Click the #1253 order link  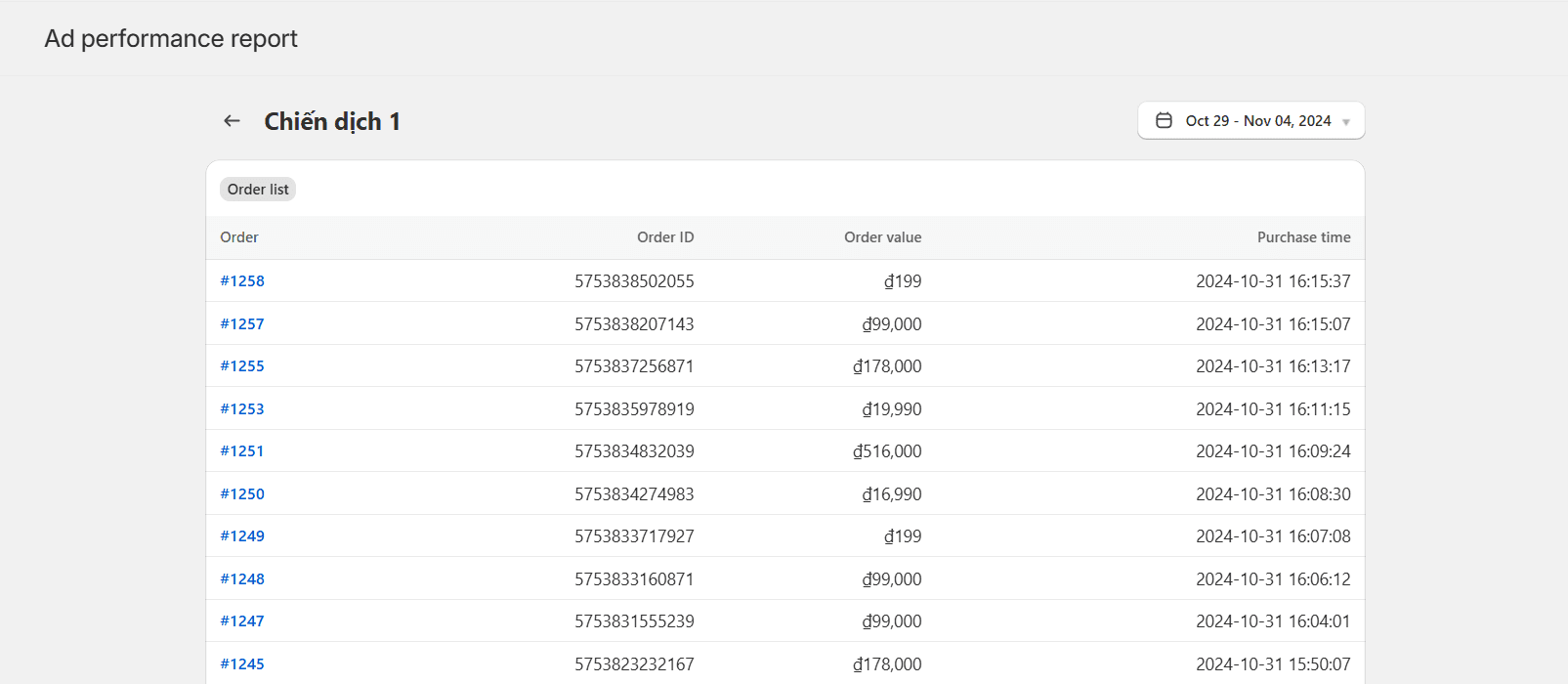pos(242,409)
